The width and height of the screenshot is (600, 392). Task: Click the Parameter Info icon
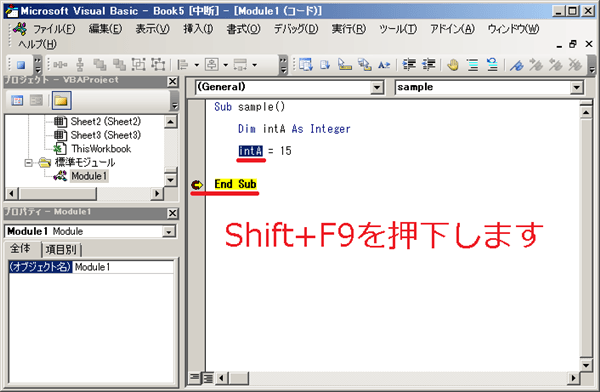pyautogui.click(x=364, y=65)
